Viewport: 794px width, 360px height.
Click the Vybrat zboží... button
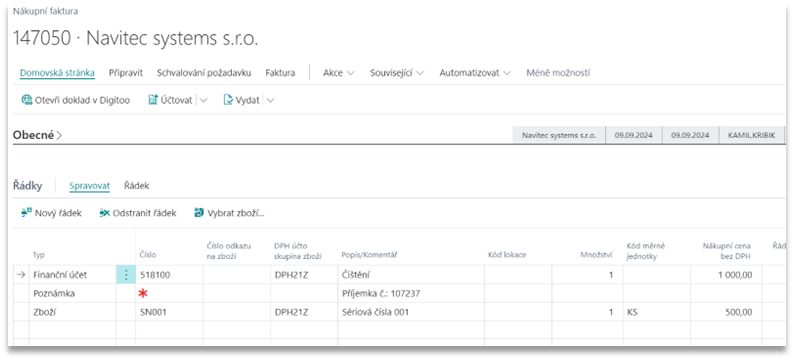pyautogui.click(x=229, y=213)
